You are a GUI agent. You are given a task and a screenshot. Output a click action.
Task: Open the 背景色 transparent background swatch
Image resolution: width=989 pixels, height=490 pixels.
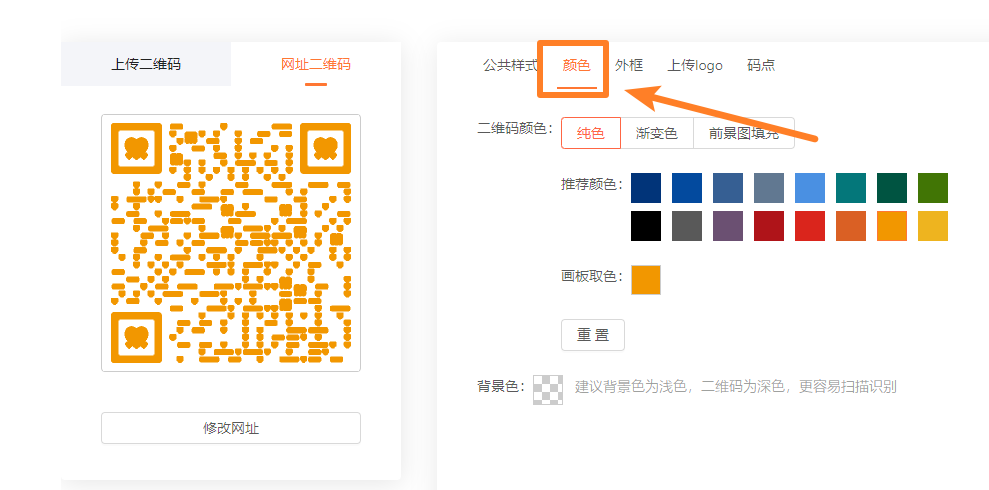(x=548, y=389)
